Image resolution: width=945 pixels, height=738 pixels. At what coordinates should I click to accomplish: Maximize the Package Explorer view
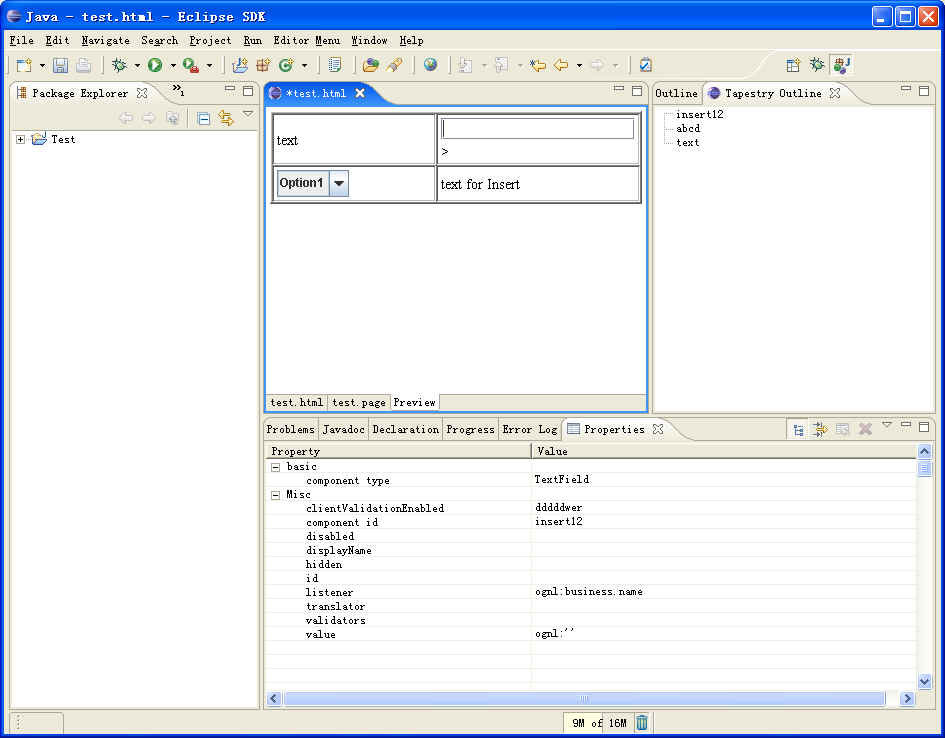point(248,91)
